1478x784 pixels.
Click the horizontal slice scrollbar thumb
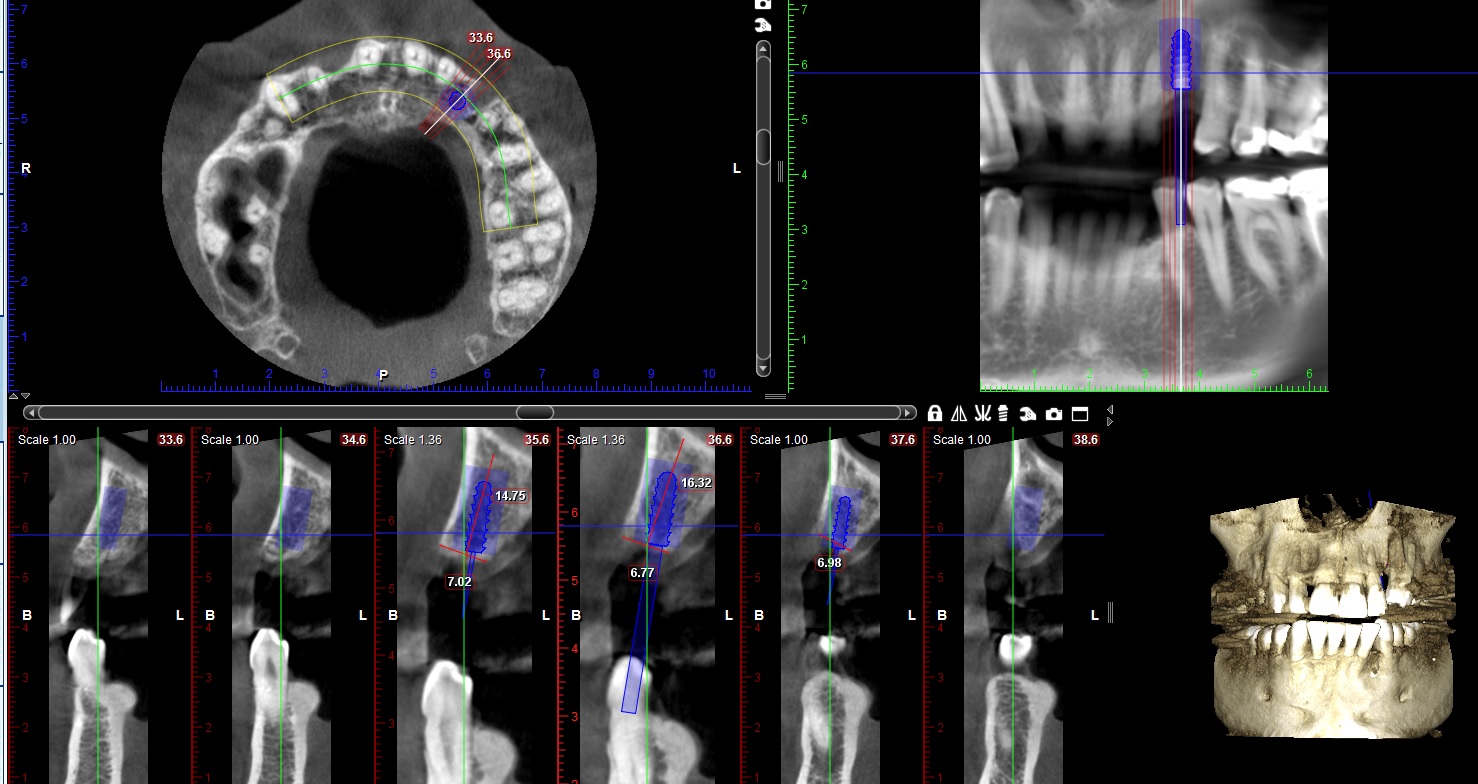tap(535, 412)
